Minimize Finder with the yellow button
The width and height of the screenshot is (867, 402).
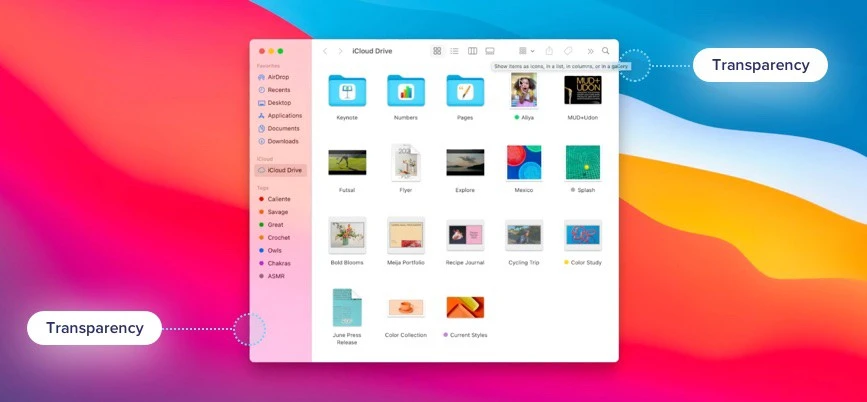coord(271,51)
